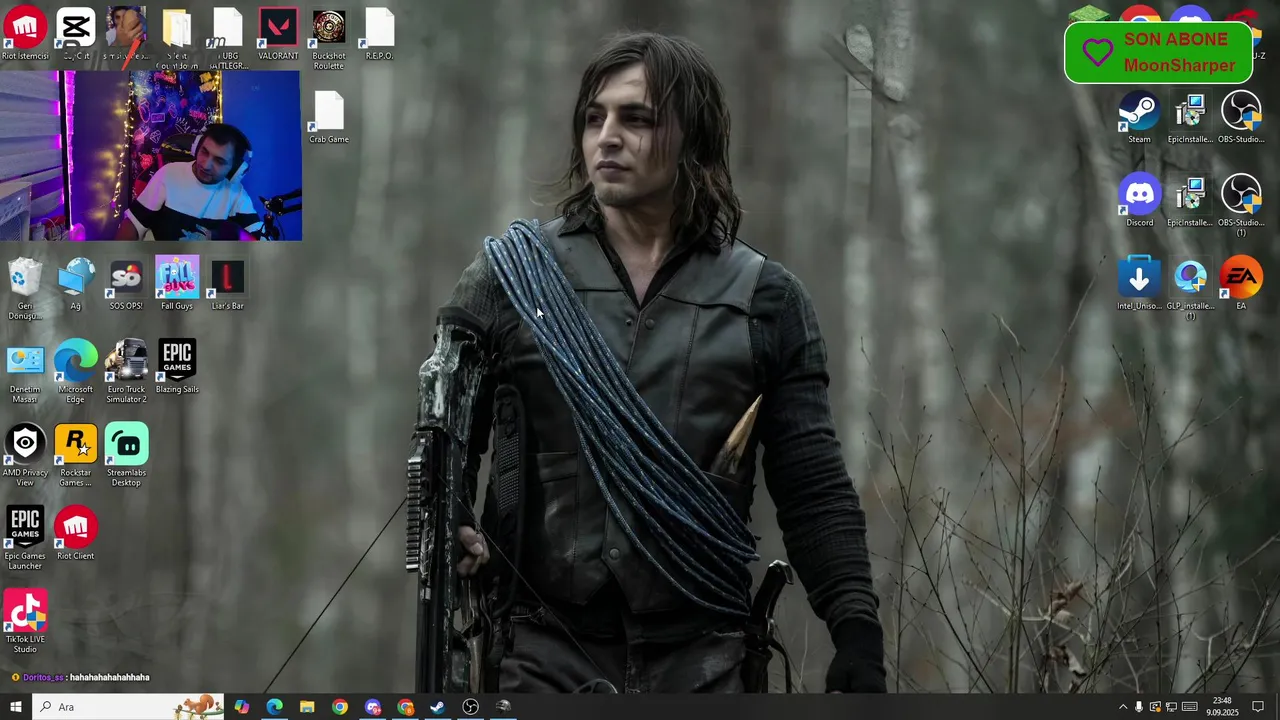Open the Geri Dönüşüm recycle bin

(25, 290)
